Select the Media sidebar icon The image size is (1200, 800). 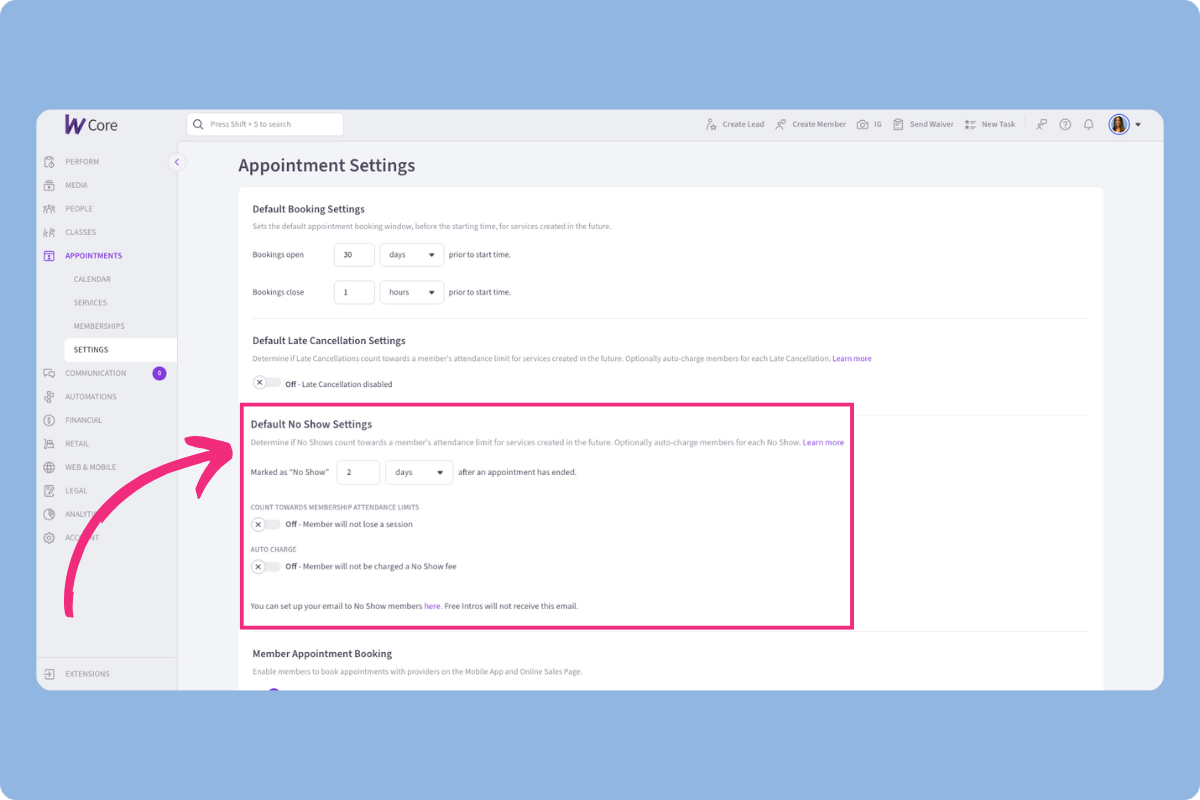48,185
